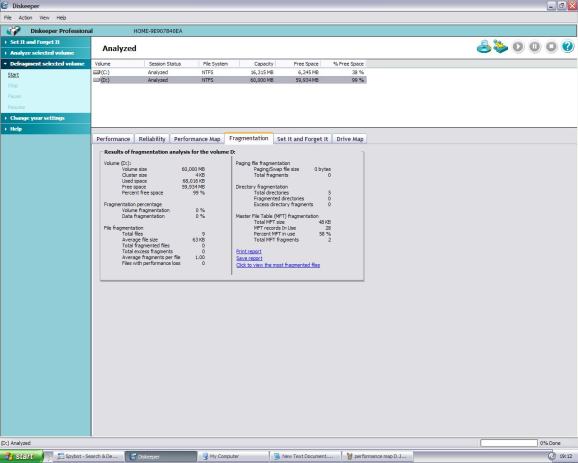Open Help via question mark icon
This screenshot has height=463, width=578.
pos(568,47)
